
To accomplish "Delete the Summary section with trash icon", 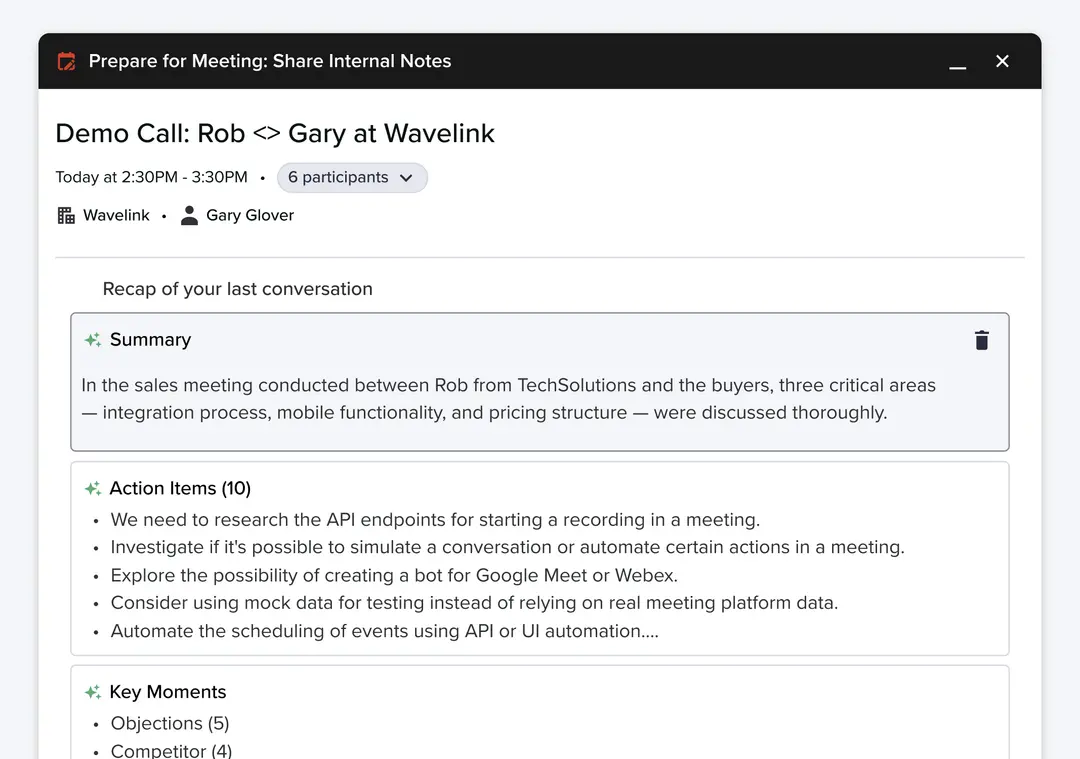I will 982,340.
